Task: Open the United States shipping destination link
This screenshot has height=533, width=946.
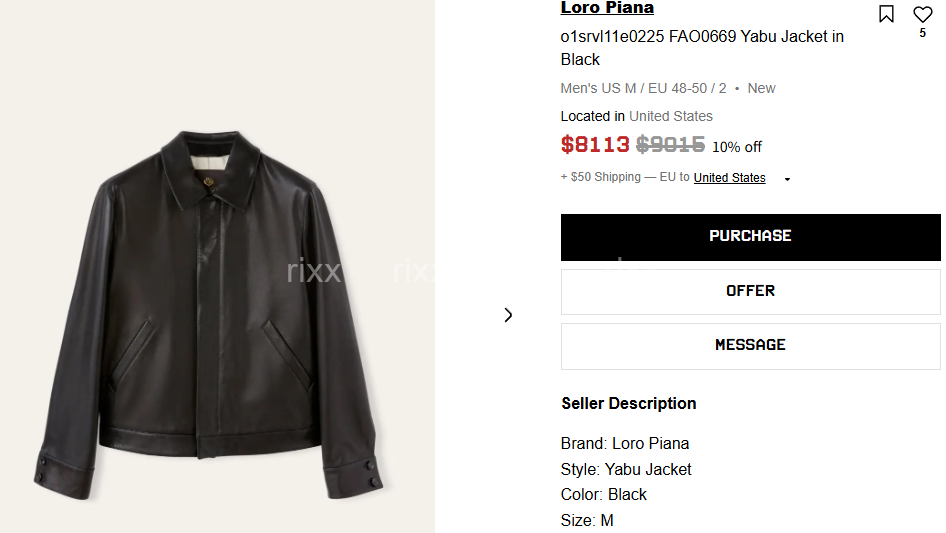Action: point(729,178)
